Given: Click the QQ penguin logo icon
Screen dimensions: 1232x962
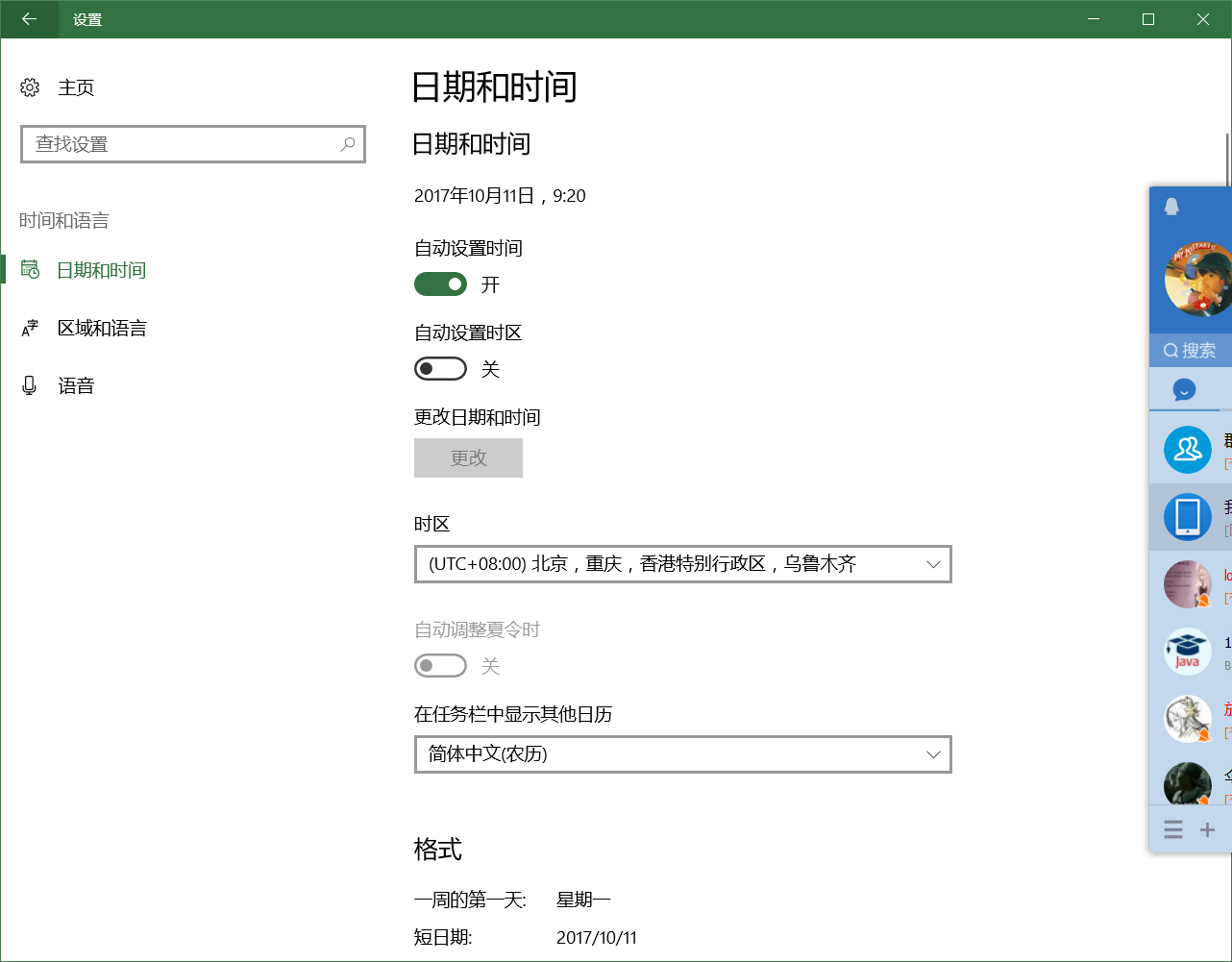Looking at the screenshot, I should (x=1171, y=206).
